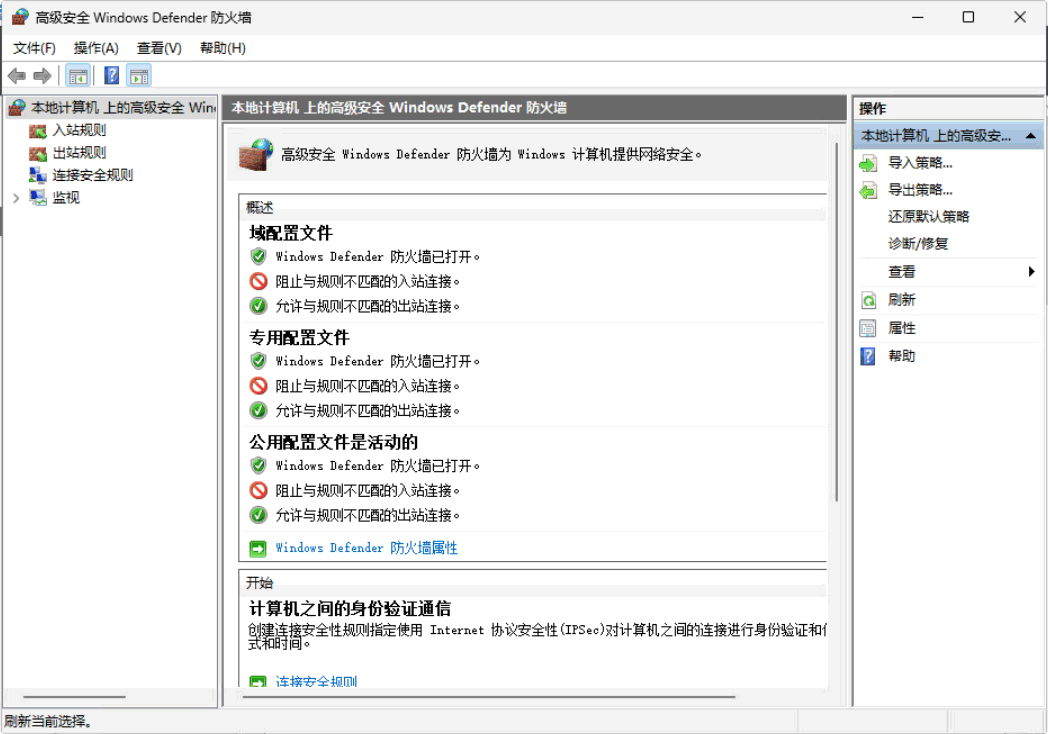Viewport: 1048px width, 734px height.
Task: Click red block icon under 专用配置文件
Action: point(258,386)
